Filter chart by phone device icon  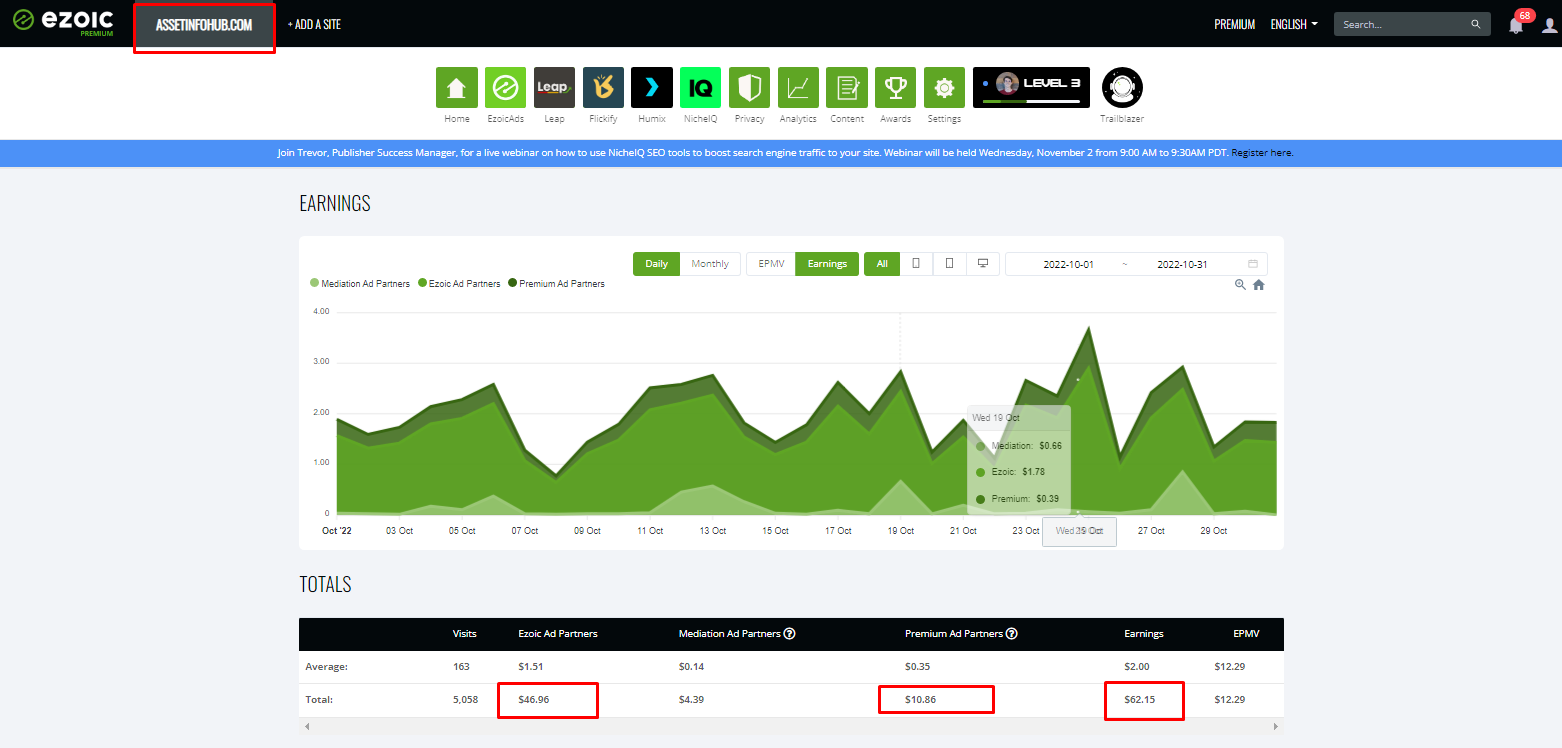916,264
